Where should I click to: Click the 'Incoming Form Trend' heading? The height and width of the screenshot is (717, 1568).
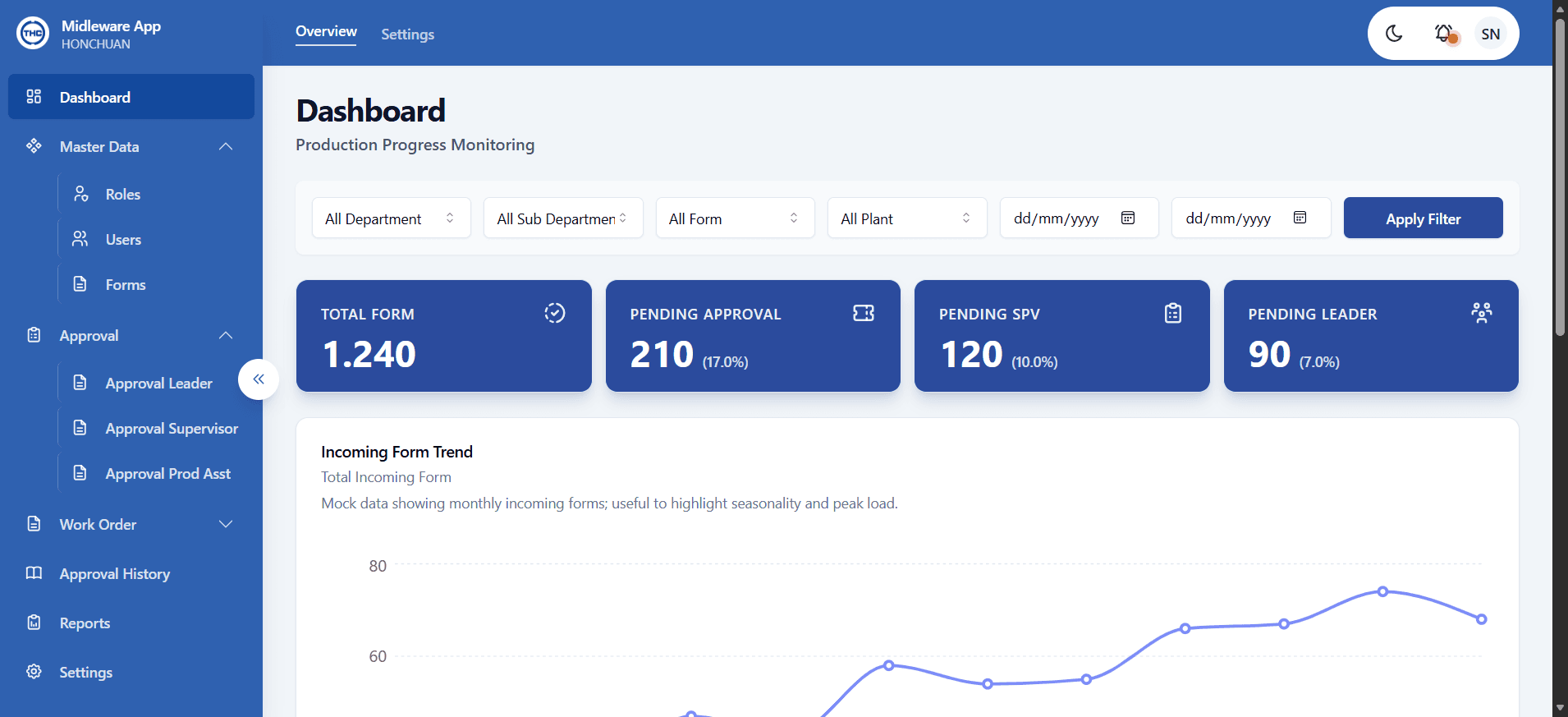tap(397, 452)
